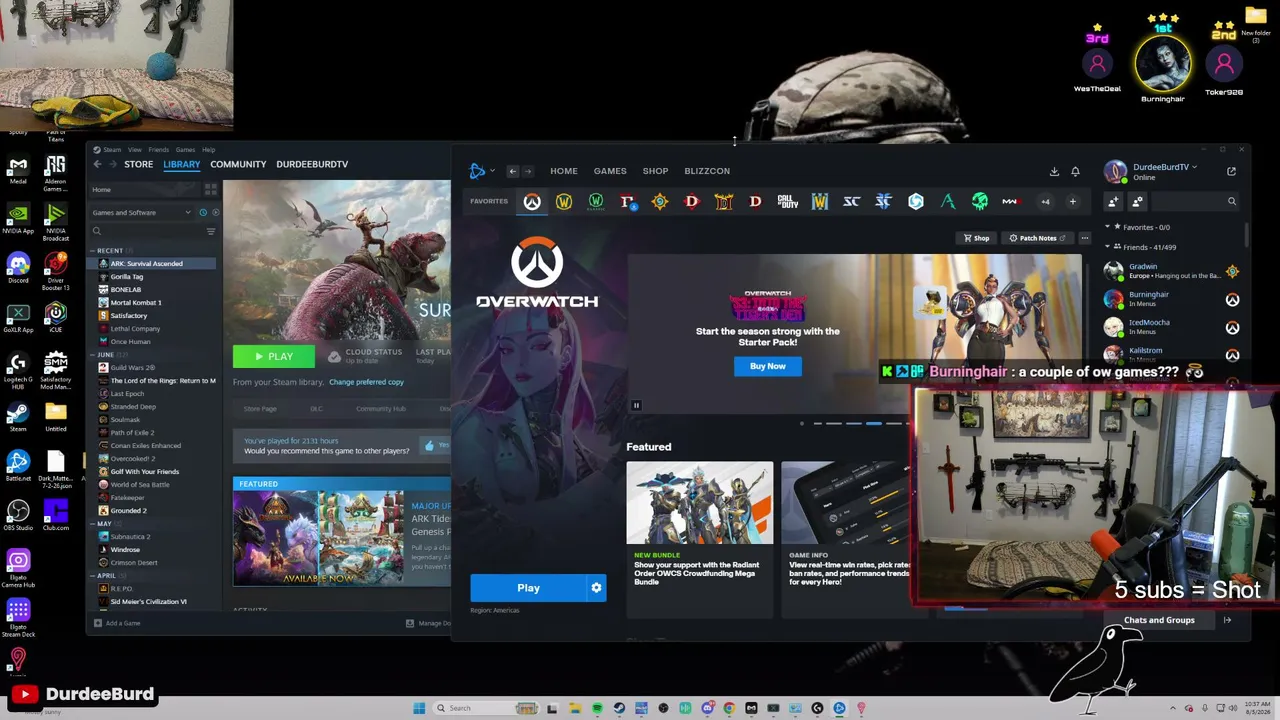The width and height of the screenshot is (1280, 720).
Task: Click Add a Game in Steam
Action: click(118, 623)
